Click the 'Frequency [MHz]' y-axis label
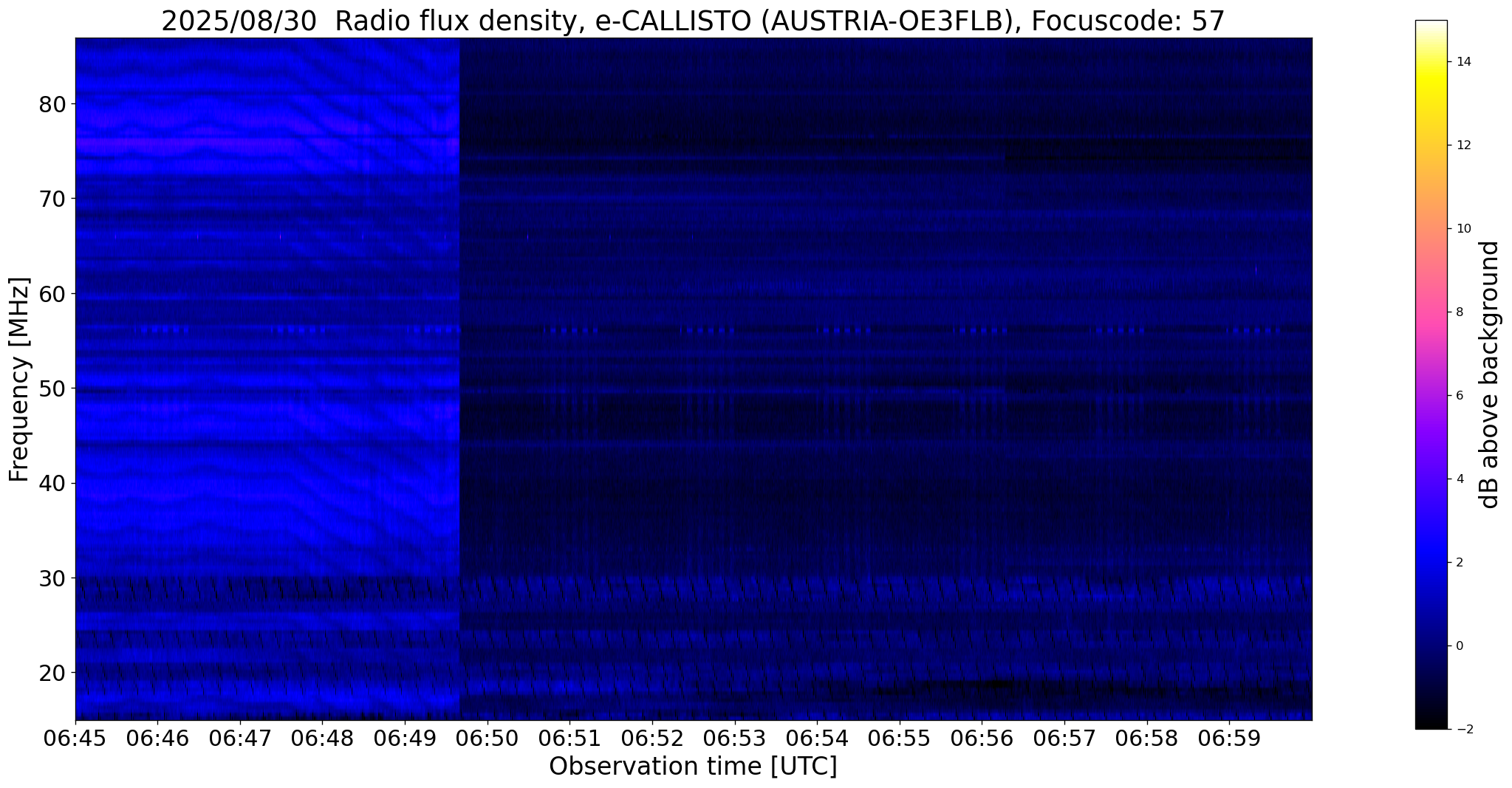This screenshot has height=788, width=1512. (19, 380)
